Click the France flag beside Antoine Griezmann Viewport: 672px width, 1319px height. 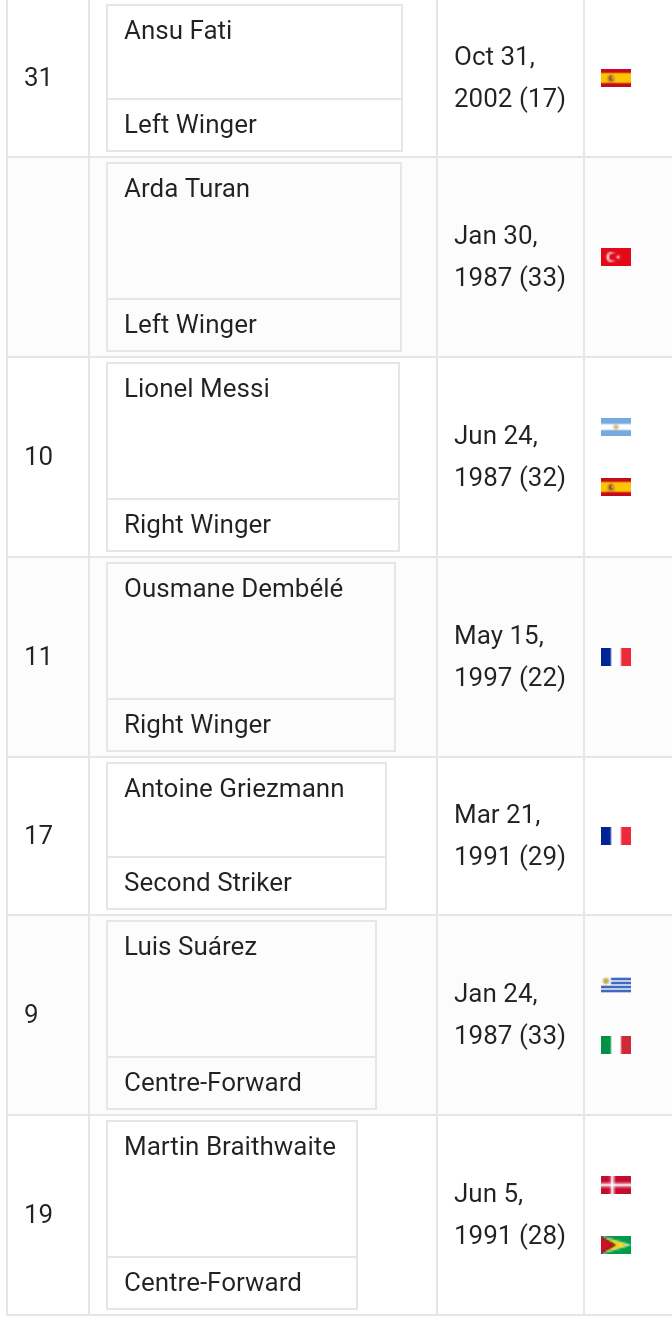click(615, 835)
